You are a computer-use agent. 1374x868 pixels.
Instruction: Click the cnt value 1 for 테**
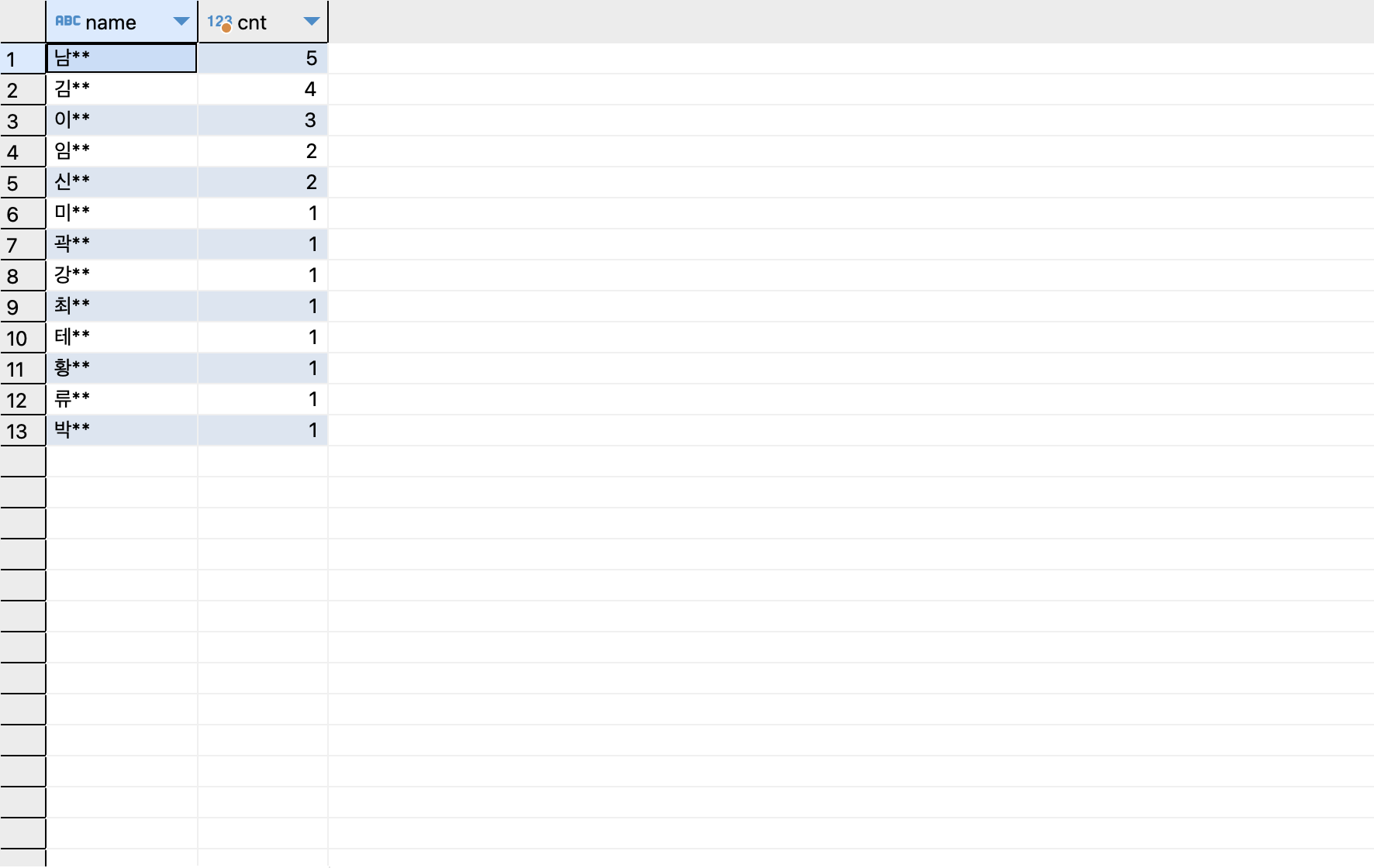263,337
